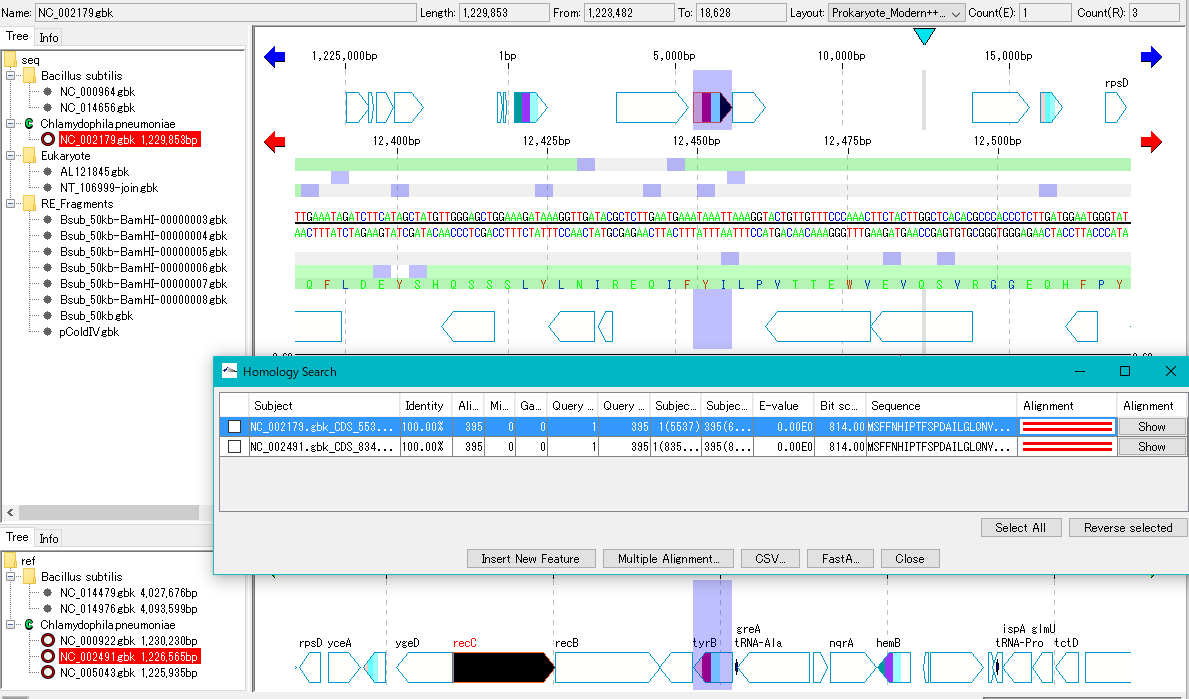
Task: Click the Insert New Feature button
Action: click(x=531, y=559)
